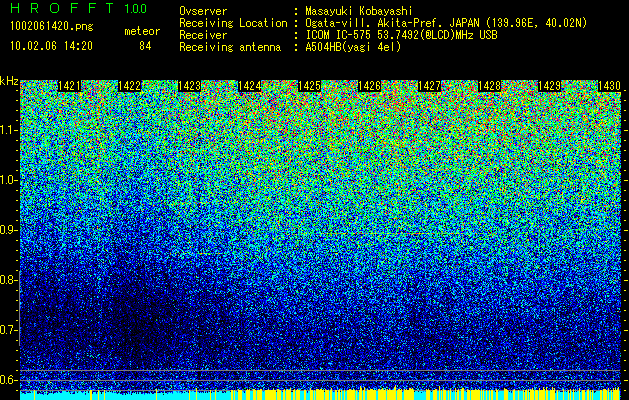
Task: Click the 1424 time marker
Action: click(250, 86)
